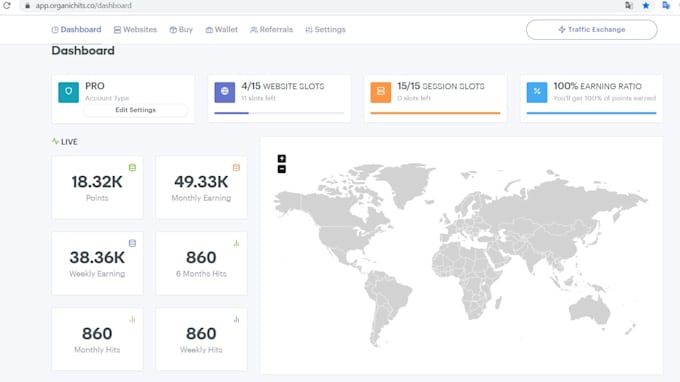Open the Dashboard tab
The width and height of the screenshot is (680, 382).
tap(76, 29)
